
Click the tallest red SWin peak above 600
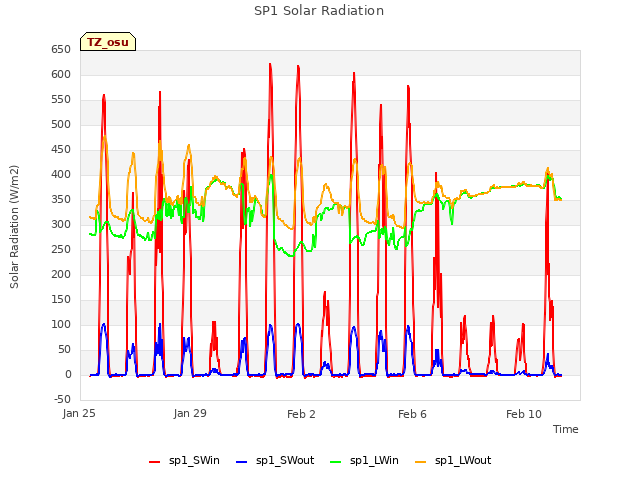[x=270, y=64]
